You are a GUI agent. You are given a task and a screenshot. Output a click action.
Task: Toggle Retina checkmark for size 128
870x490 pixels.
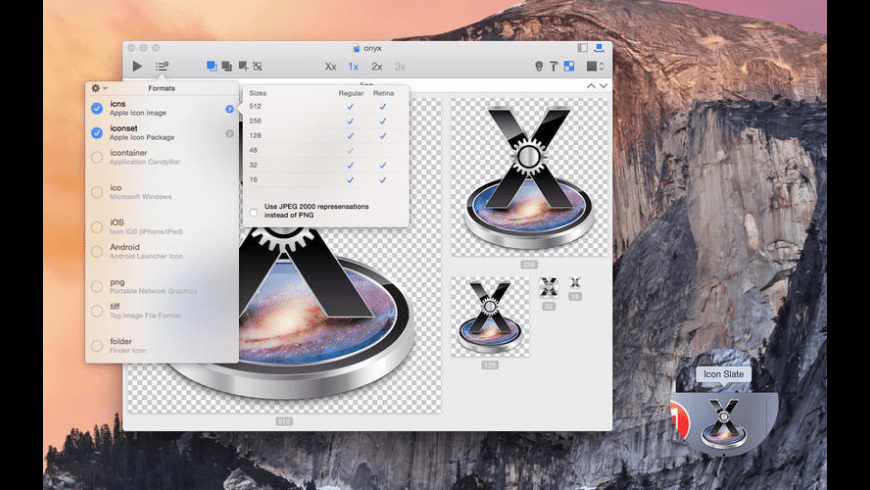(x=383, y=135)
